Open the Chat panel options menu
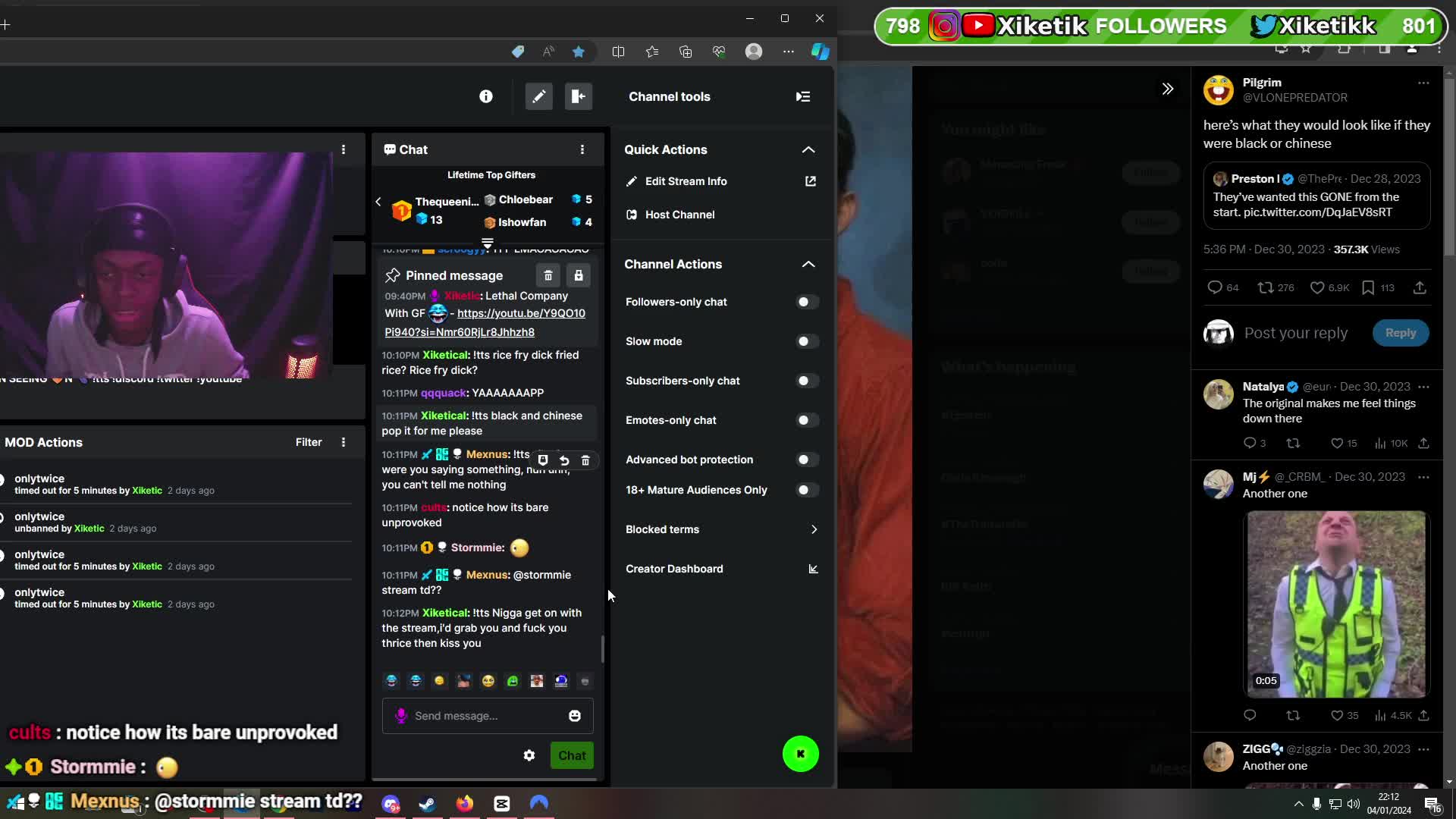Viewport: 1456px width, 819px height. coord(583,149)
